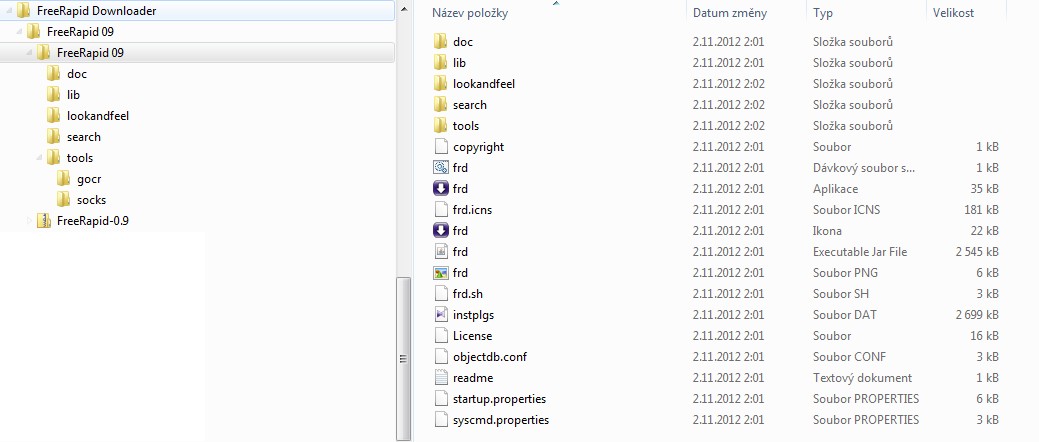Sort files by Datum změny column
The image size is (1039, 442).
pyautogui.click(x=730, y=13)
